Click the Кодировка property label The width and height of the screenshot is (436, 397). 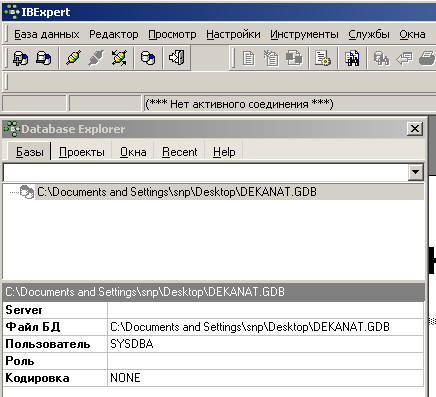pos(37,378)
